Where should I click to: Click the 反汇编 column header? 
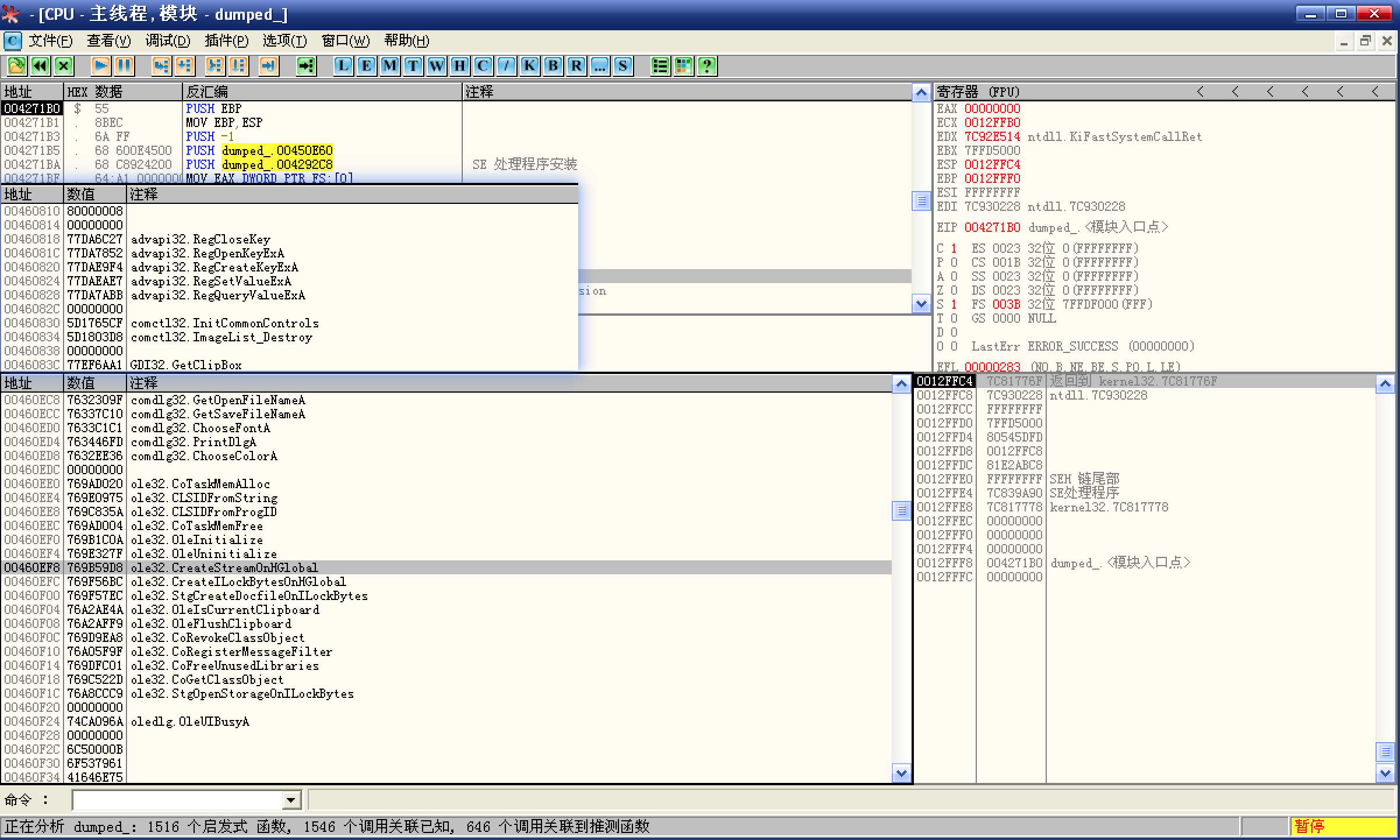point(206,92)
